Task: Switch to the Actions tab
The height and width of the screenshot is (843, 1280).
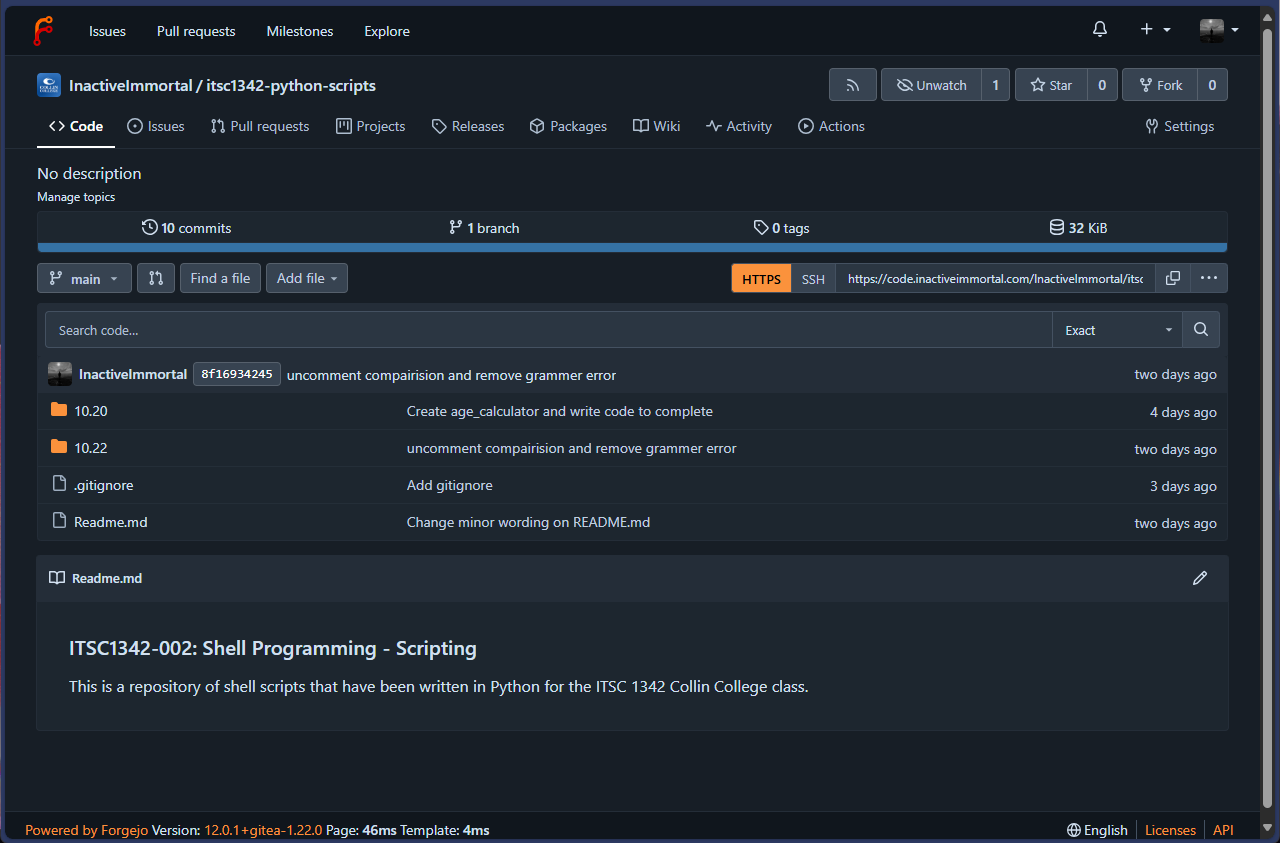Action: (x=831, y=126)
